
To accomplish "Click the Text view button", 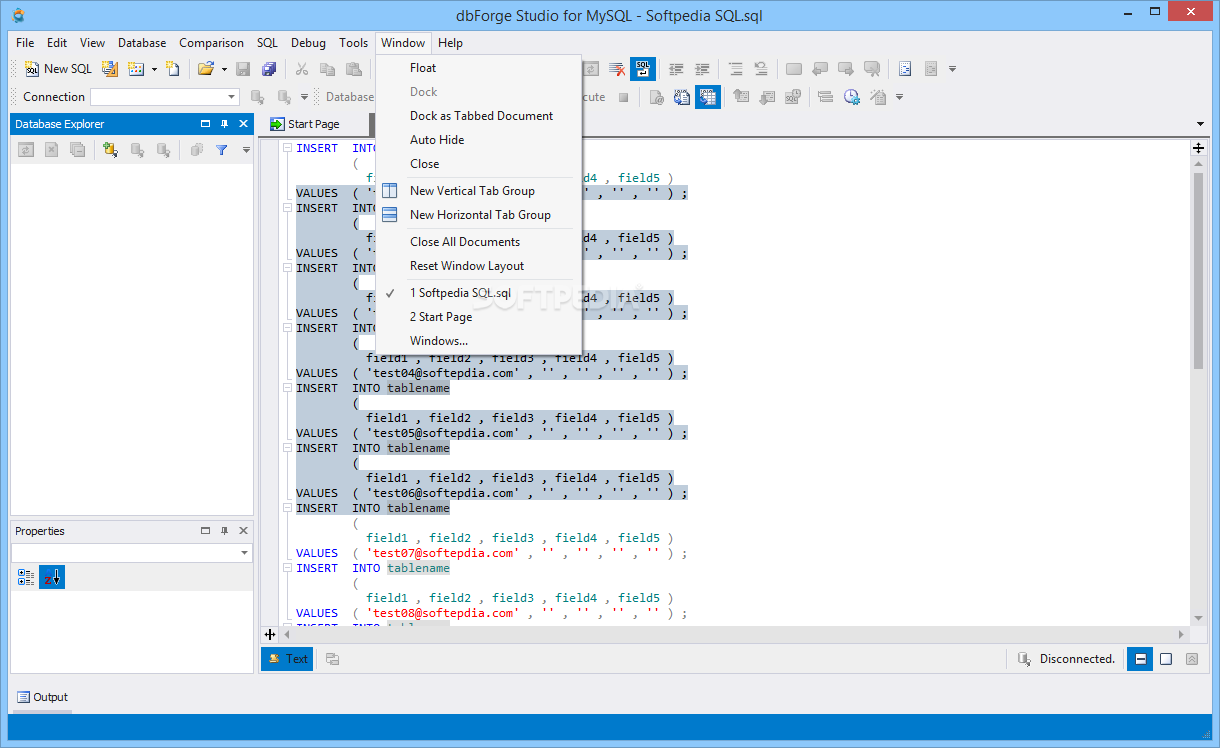I will (287, 659).
